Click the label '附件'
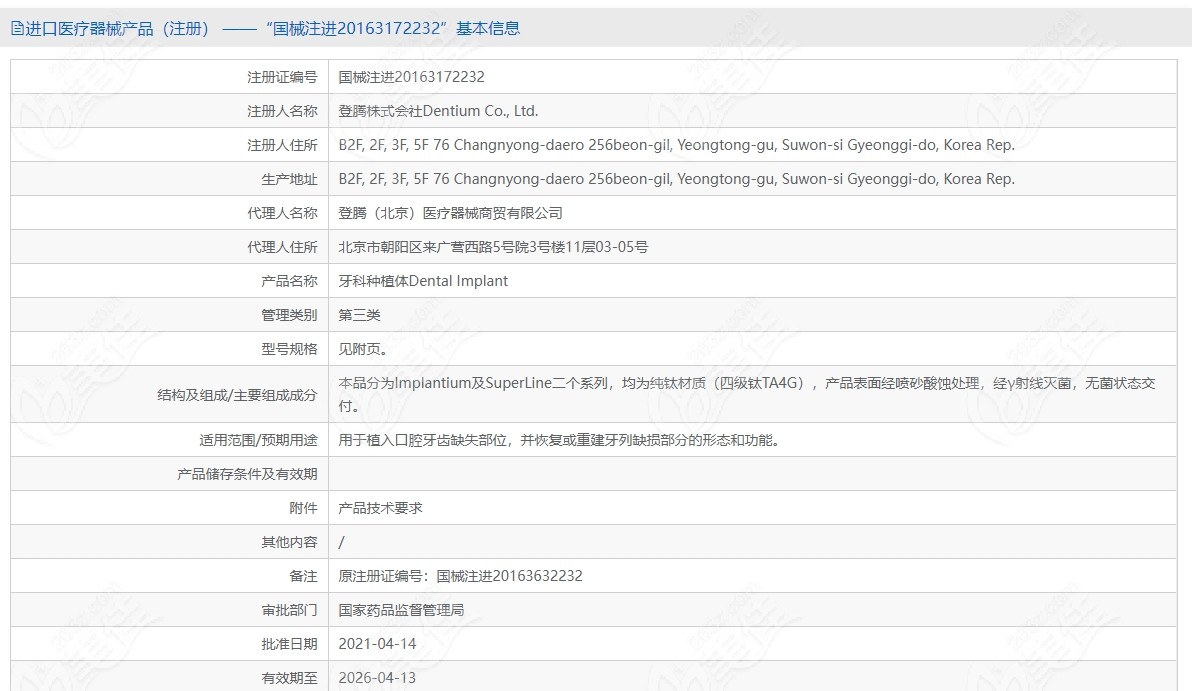 pos(303,508)
